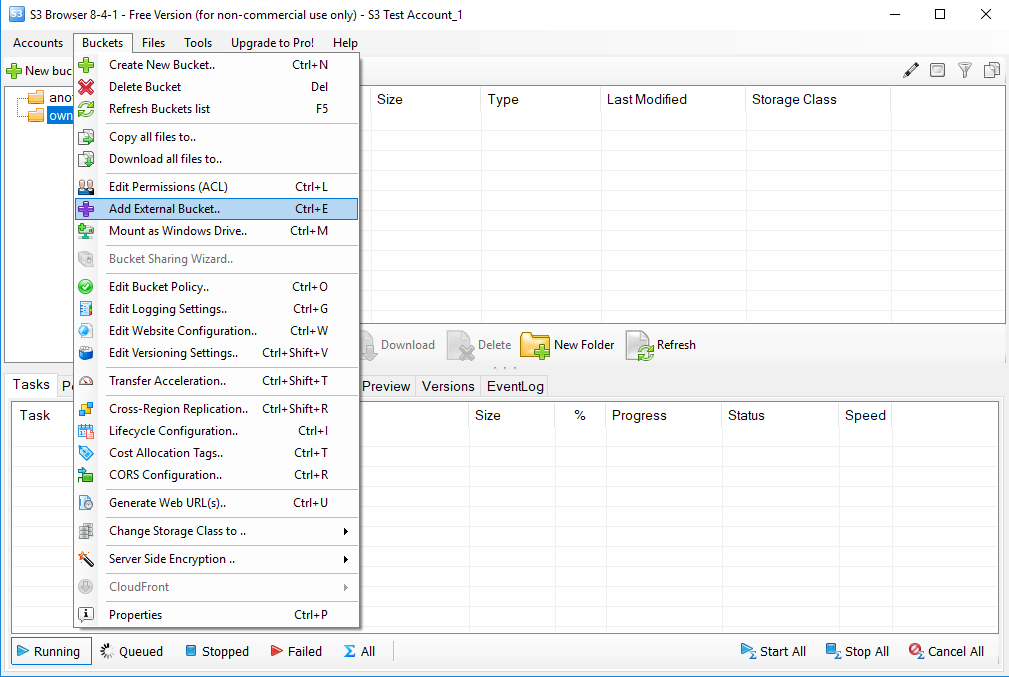Image resolution: width=1009 pixels, height=677 pixels.
Task: Toggle the Stopped tasks filter
Action: (217, 651)
